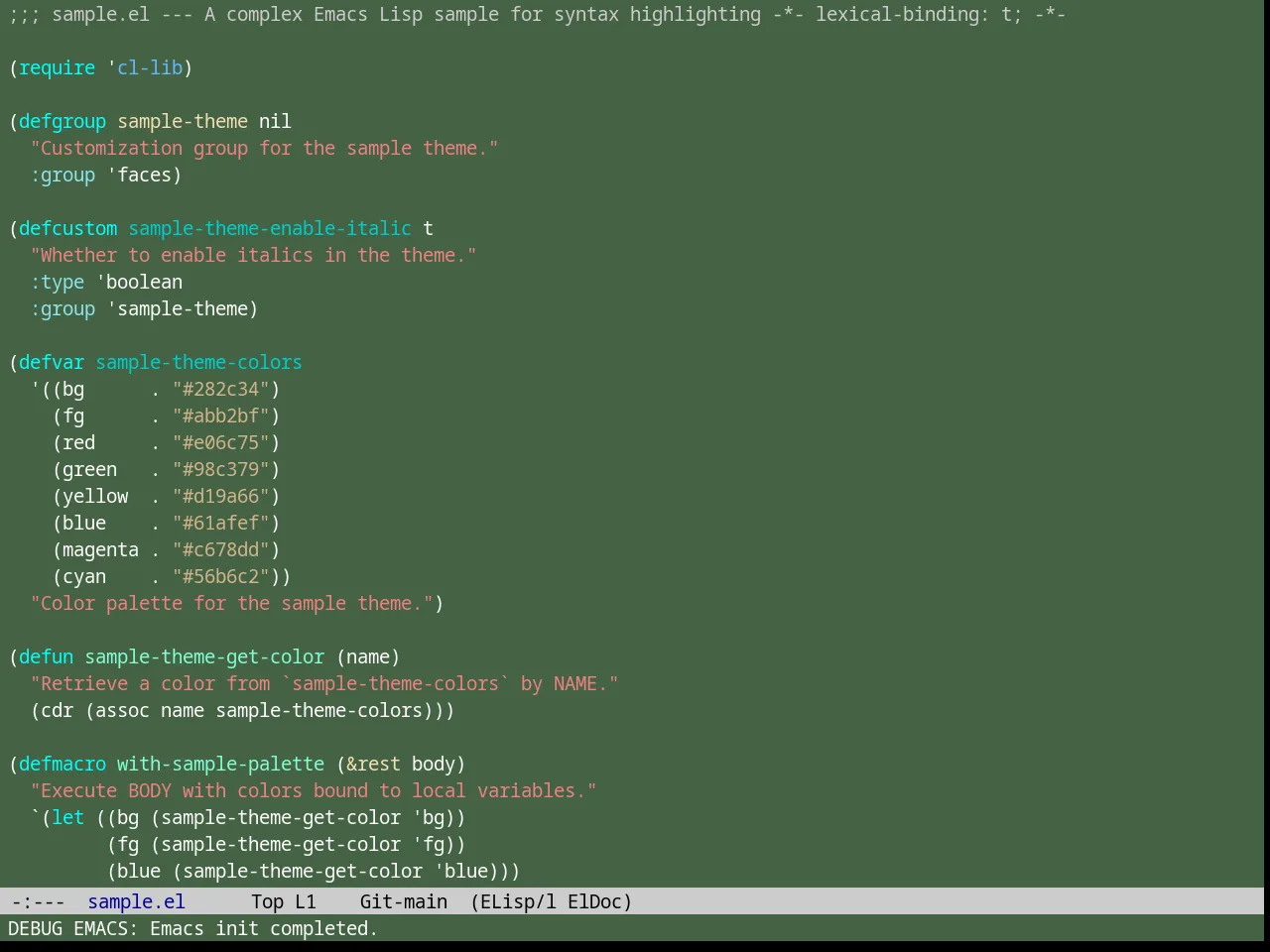
Task: Click the -:--- buffer status flags in mode line
Action: click(38, 901)
